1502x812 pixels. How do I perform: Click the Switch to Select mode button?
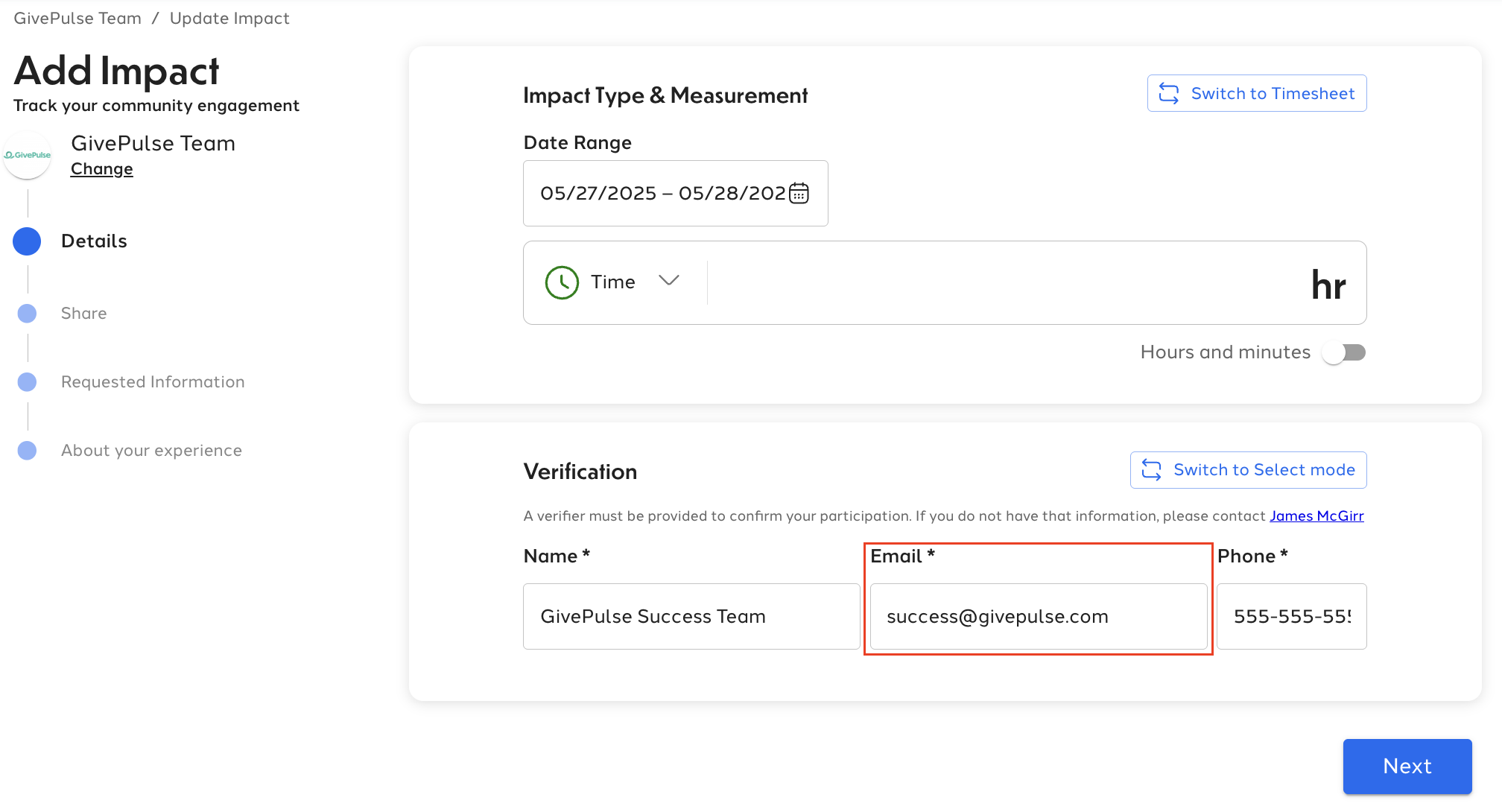1249,470
